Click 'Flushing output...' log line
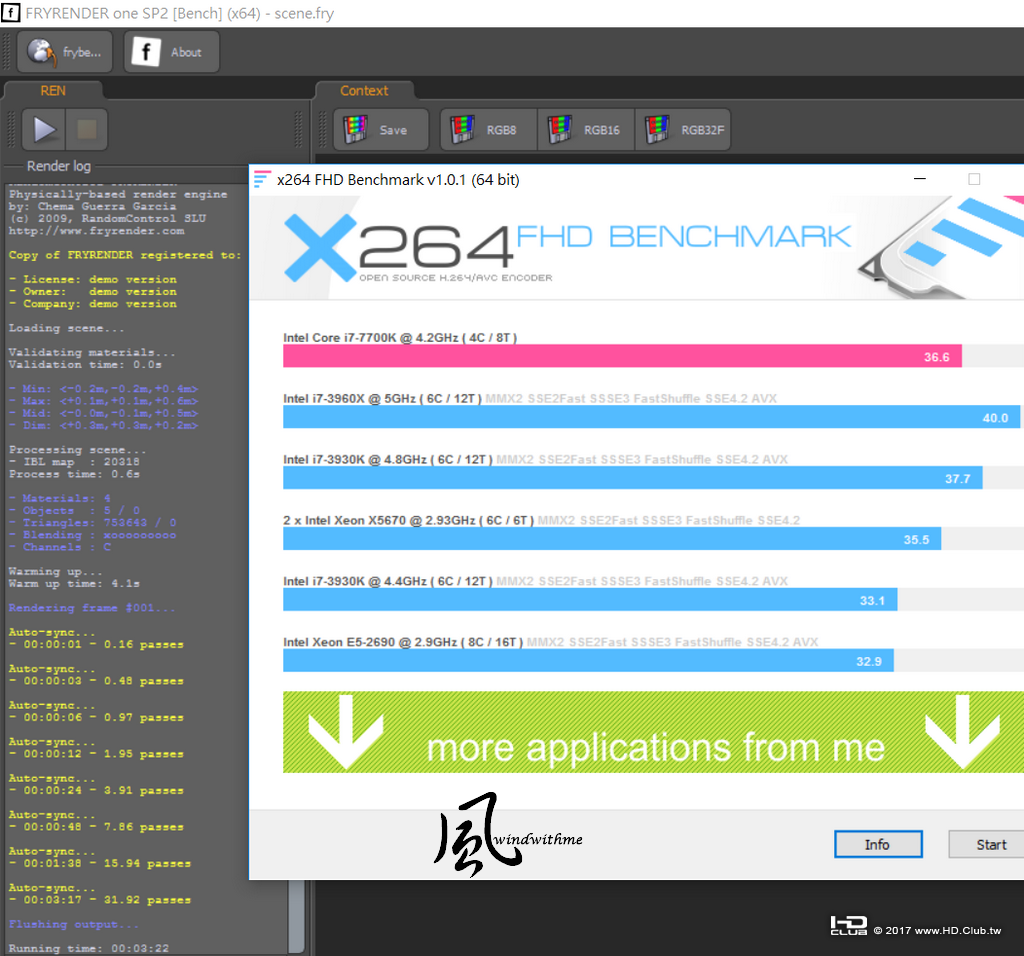 click(x=74, y=924)
